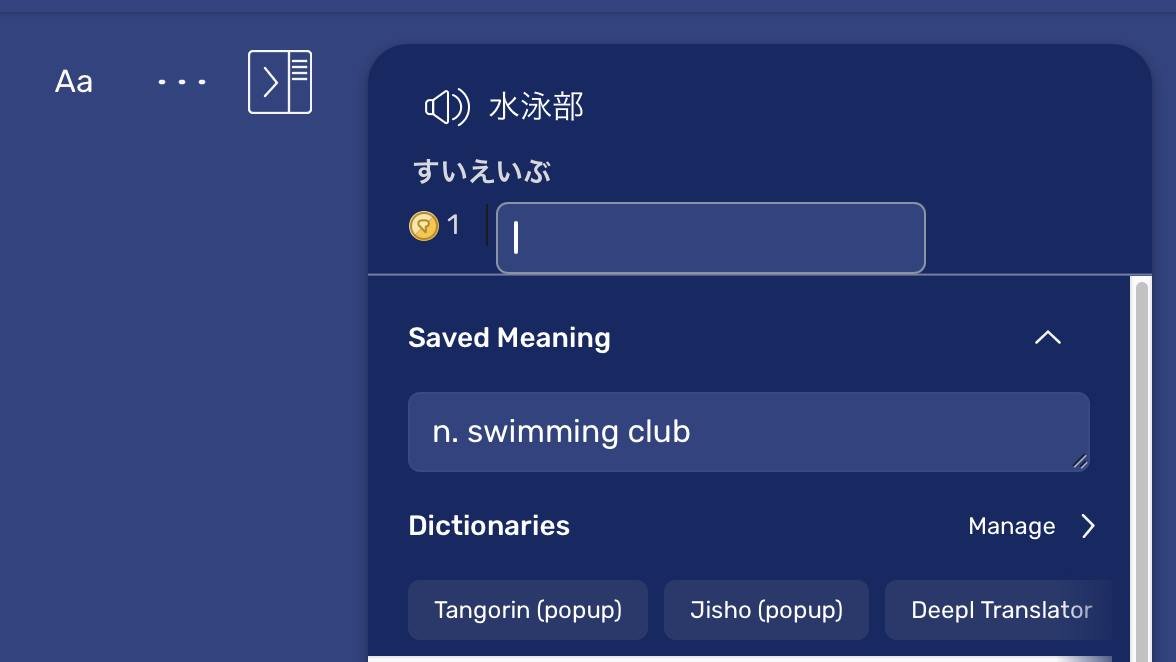Click the reading すいえいぶ
The width and height of the screenshot is (1176, 662).
[x=482, y=172]
